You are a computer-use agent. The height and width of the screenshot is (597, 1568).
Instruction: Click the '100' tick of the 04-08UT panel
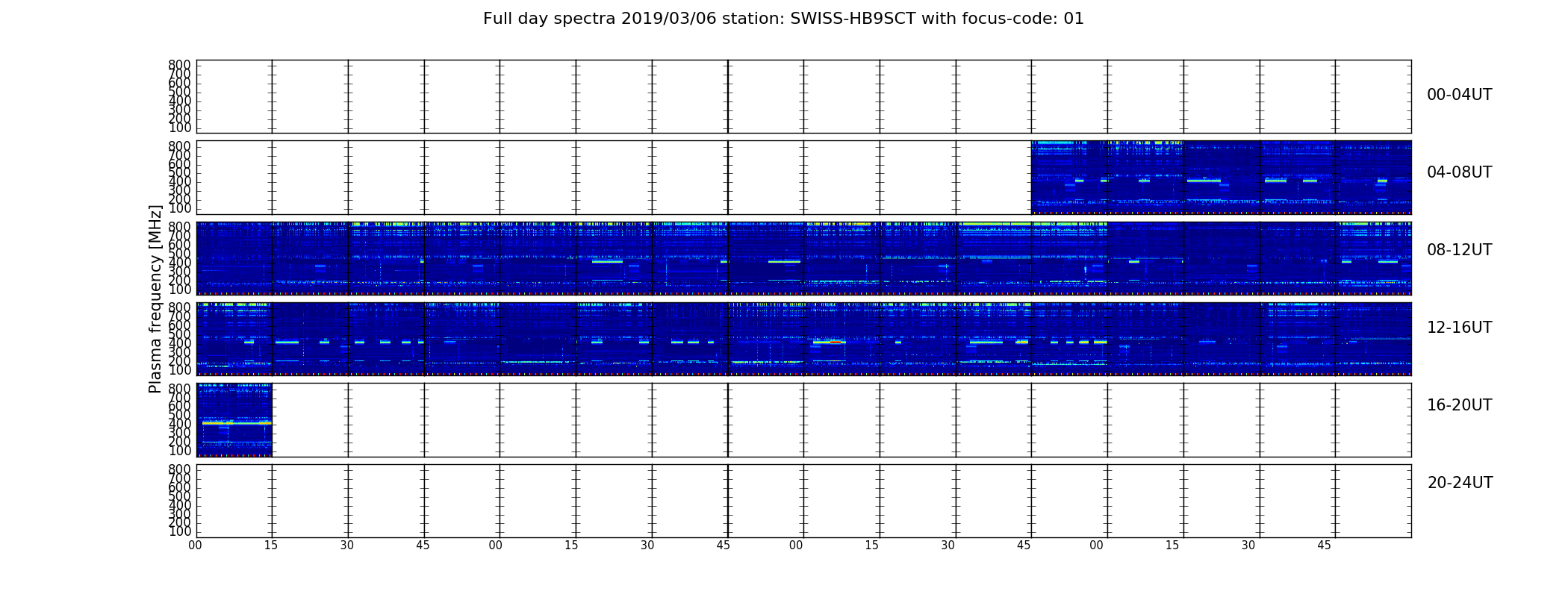tap(179, 208)
